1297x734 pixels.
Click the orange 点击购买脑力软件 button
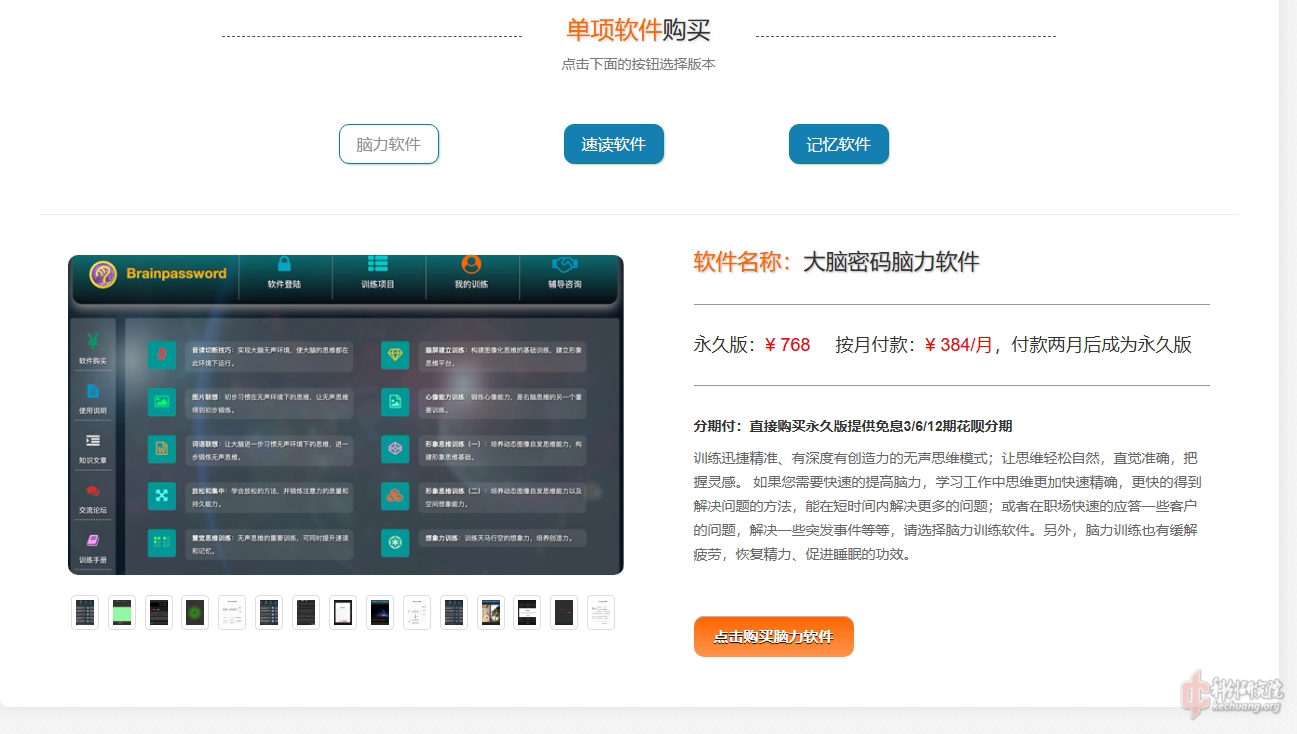tap(773, 636)
